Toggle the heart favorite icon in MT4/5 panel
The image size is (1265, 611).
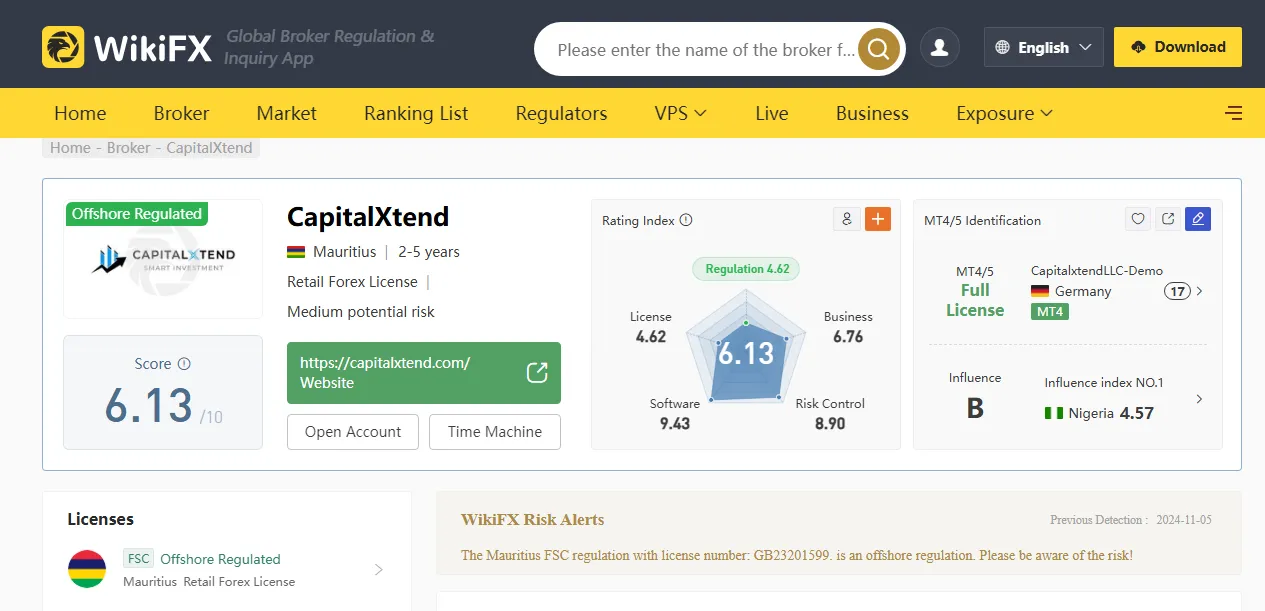(1137, 218)
